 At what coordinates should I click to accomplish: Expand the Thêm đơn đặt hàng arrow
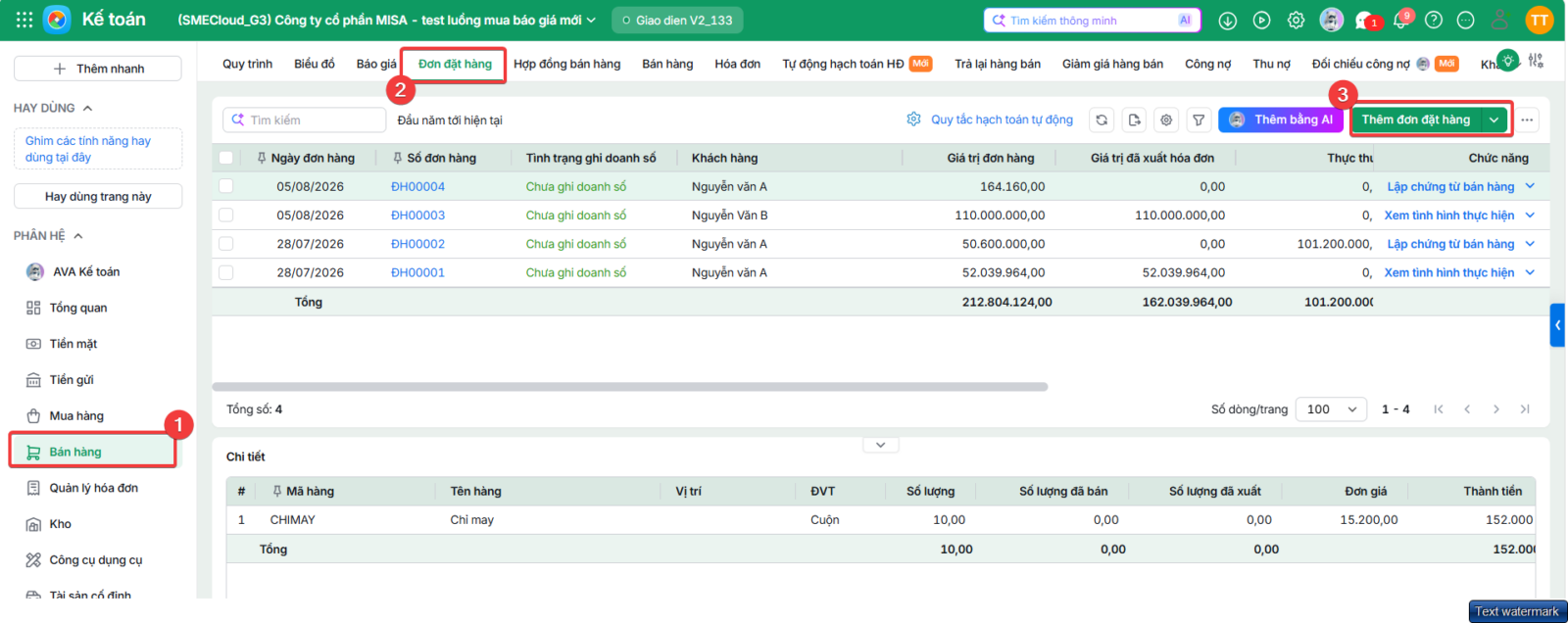(x=1494, y=120)
